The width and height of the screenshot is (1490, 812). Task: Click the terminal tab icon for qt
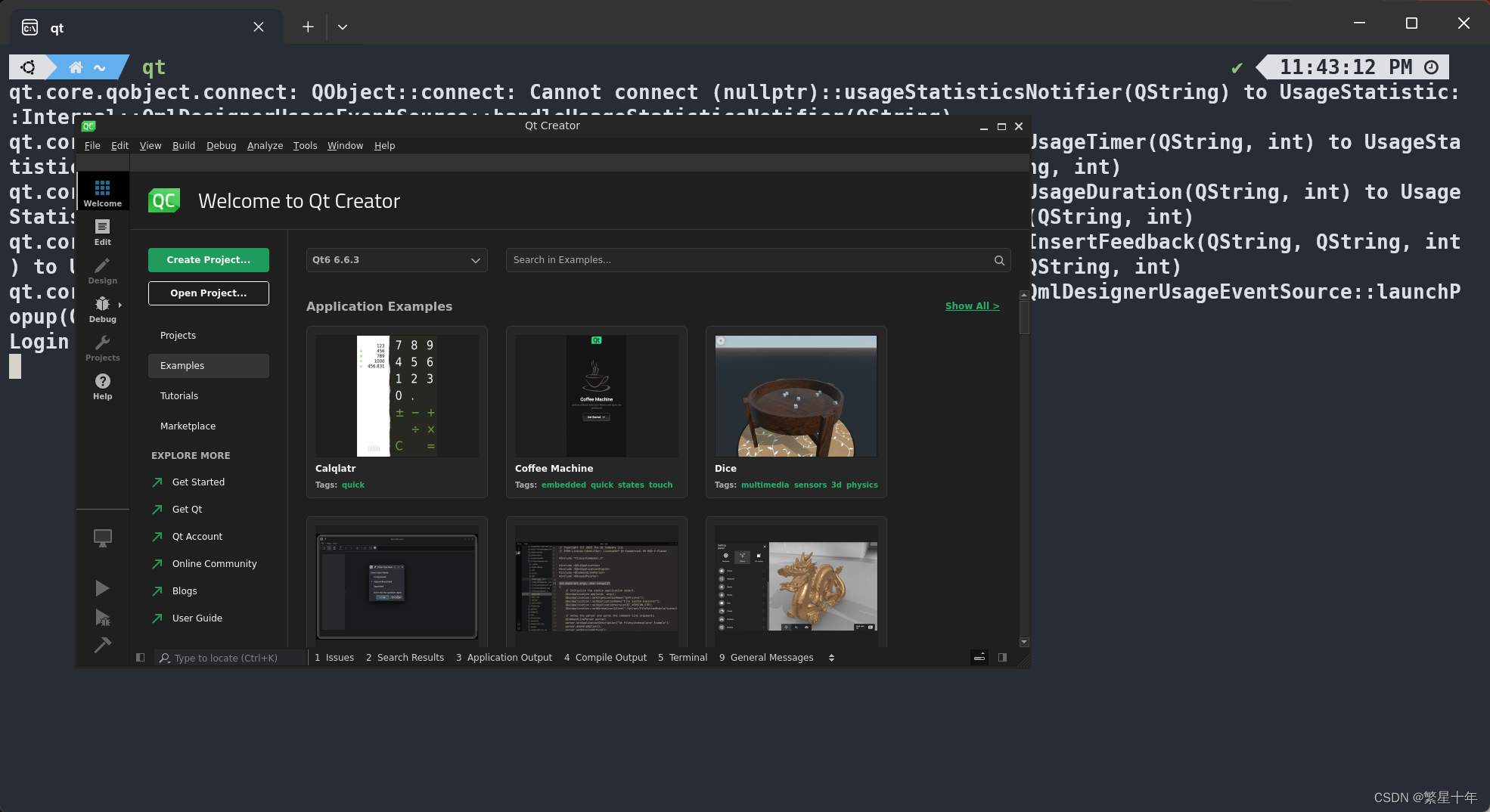(30, 28)
